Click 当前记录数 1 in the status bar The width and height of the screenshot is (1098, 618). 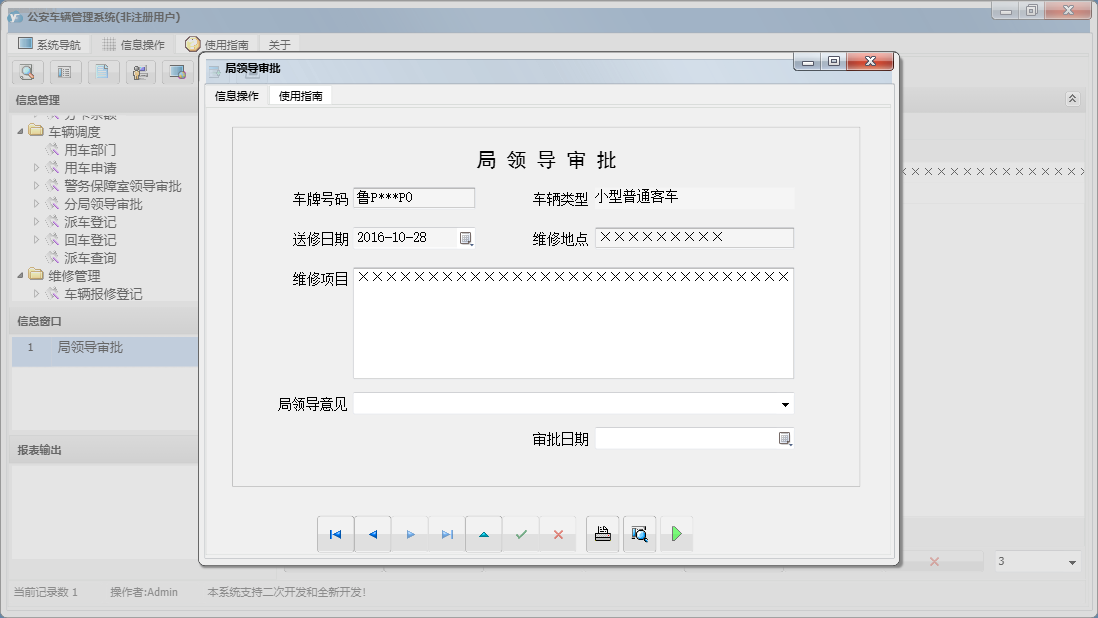coord(46,592)
